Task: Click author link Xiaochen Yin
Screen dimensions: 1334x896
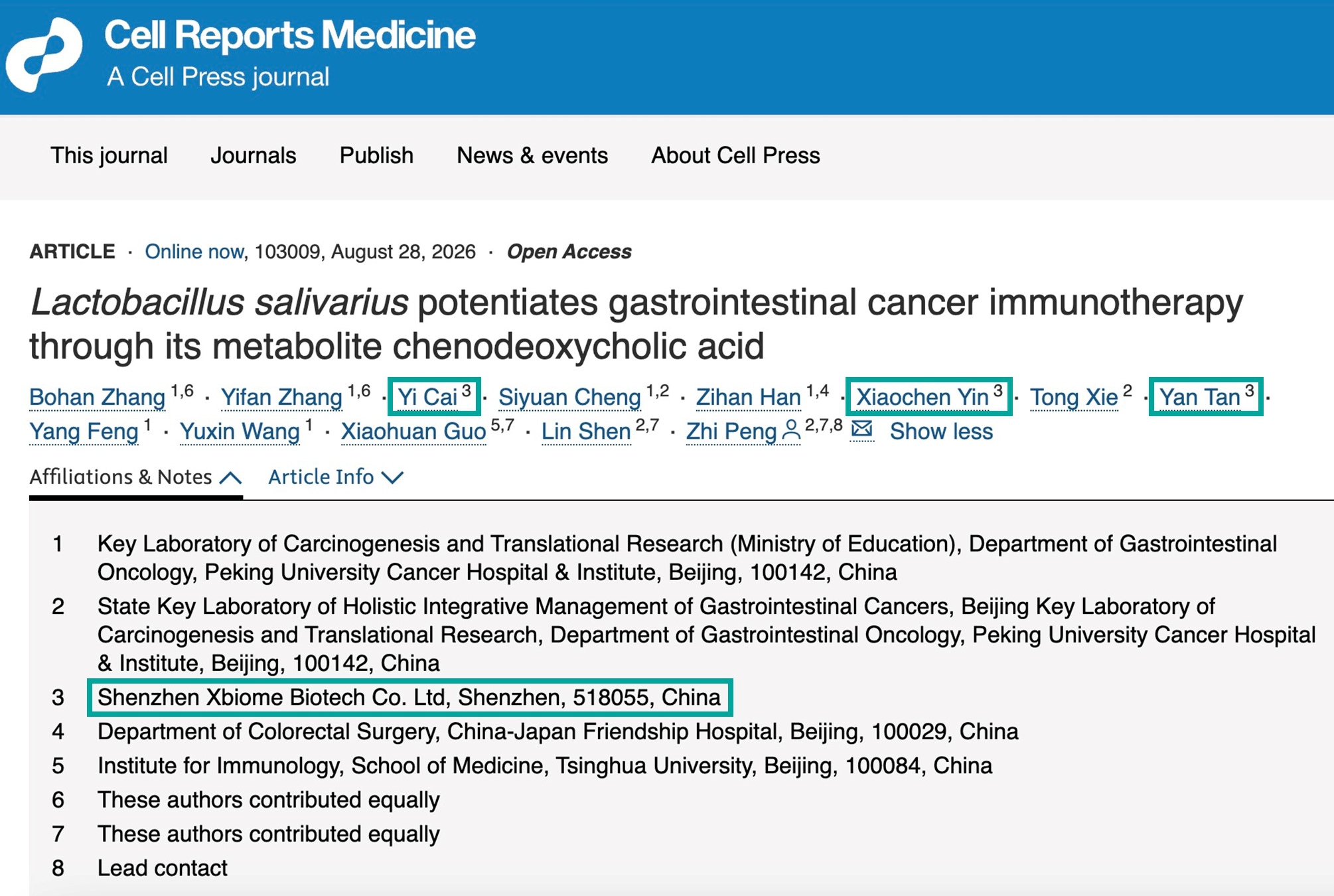Action: (x=922, y=397)
